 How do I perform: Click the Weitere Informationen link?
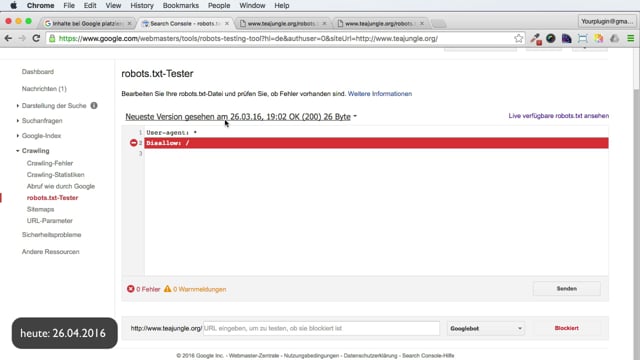coord(380,94)
